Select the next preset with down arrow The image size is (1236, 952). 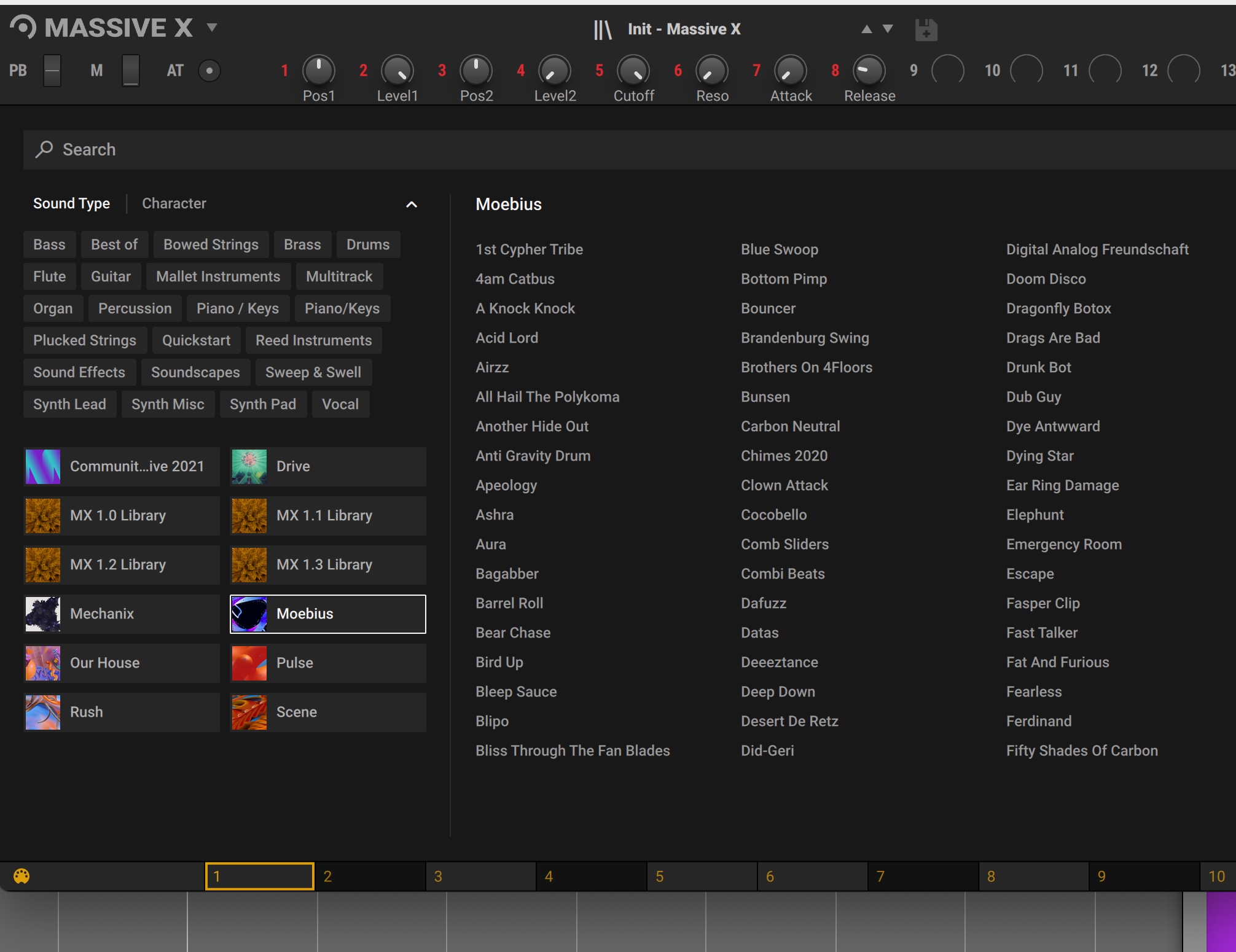888,29
